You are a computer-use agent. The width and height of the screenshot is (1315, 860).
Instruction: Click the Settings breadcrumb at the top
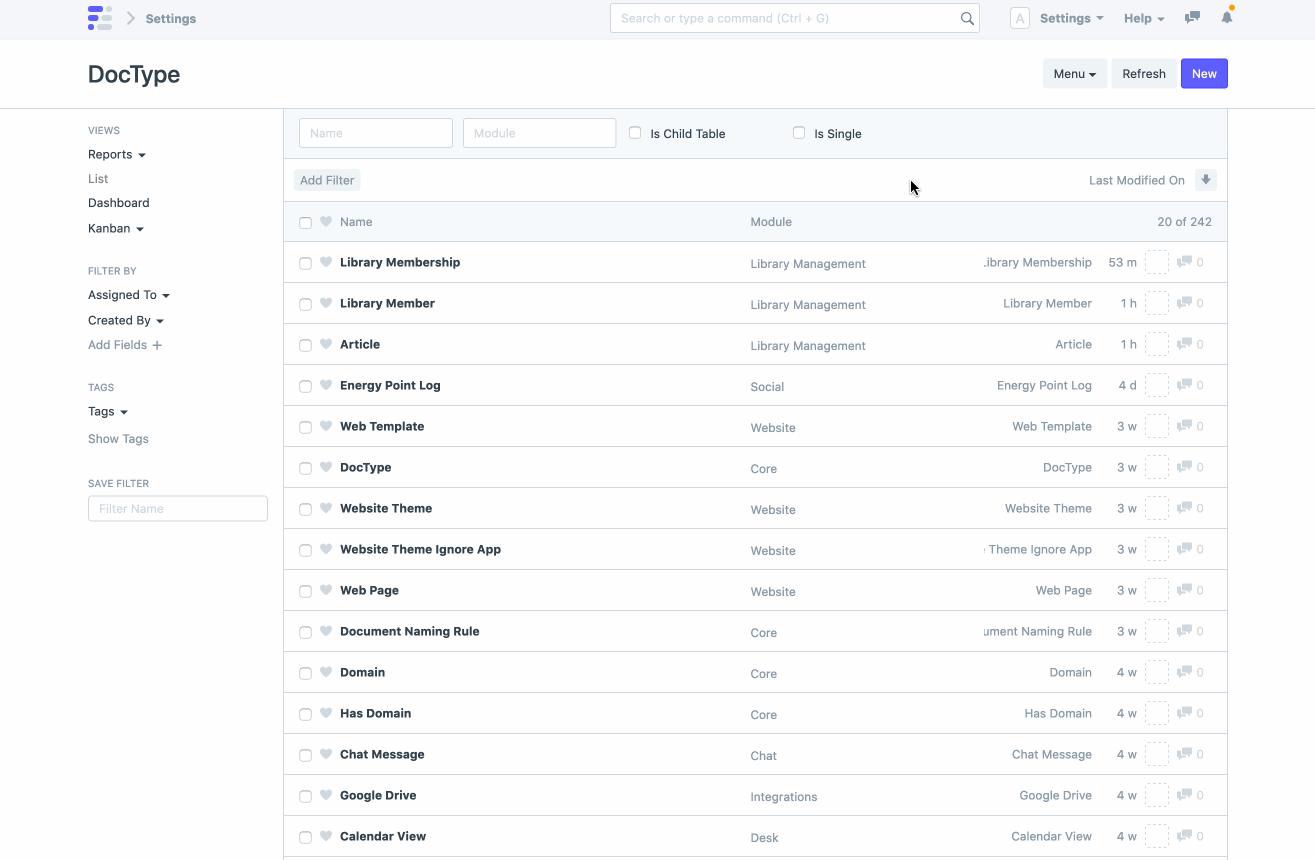(170, 18)
